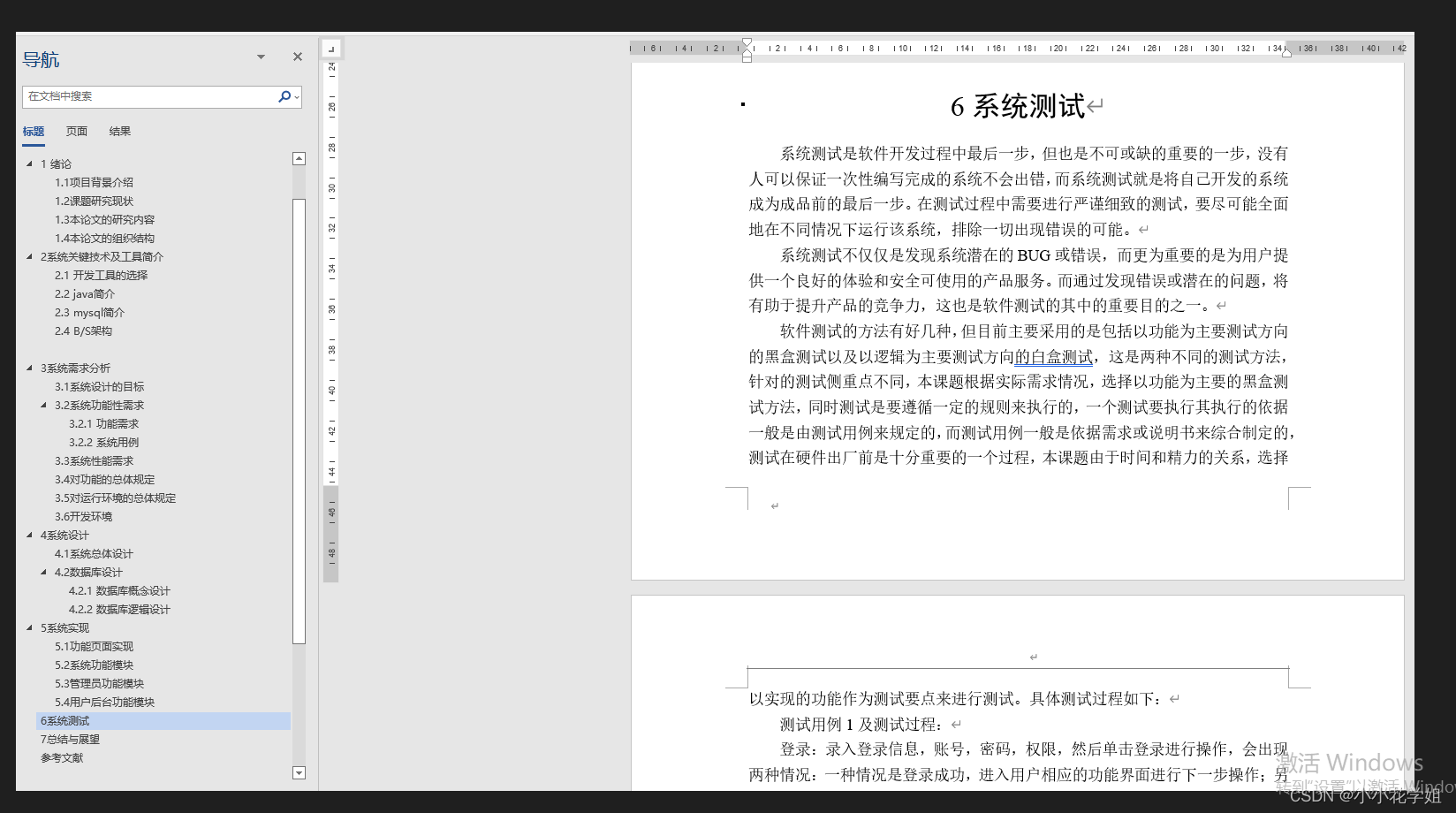The image size is (1456, 813).
Task: Collapse the 1 绪论 heading
Action: [x=29, y=163]
